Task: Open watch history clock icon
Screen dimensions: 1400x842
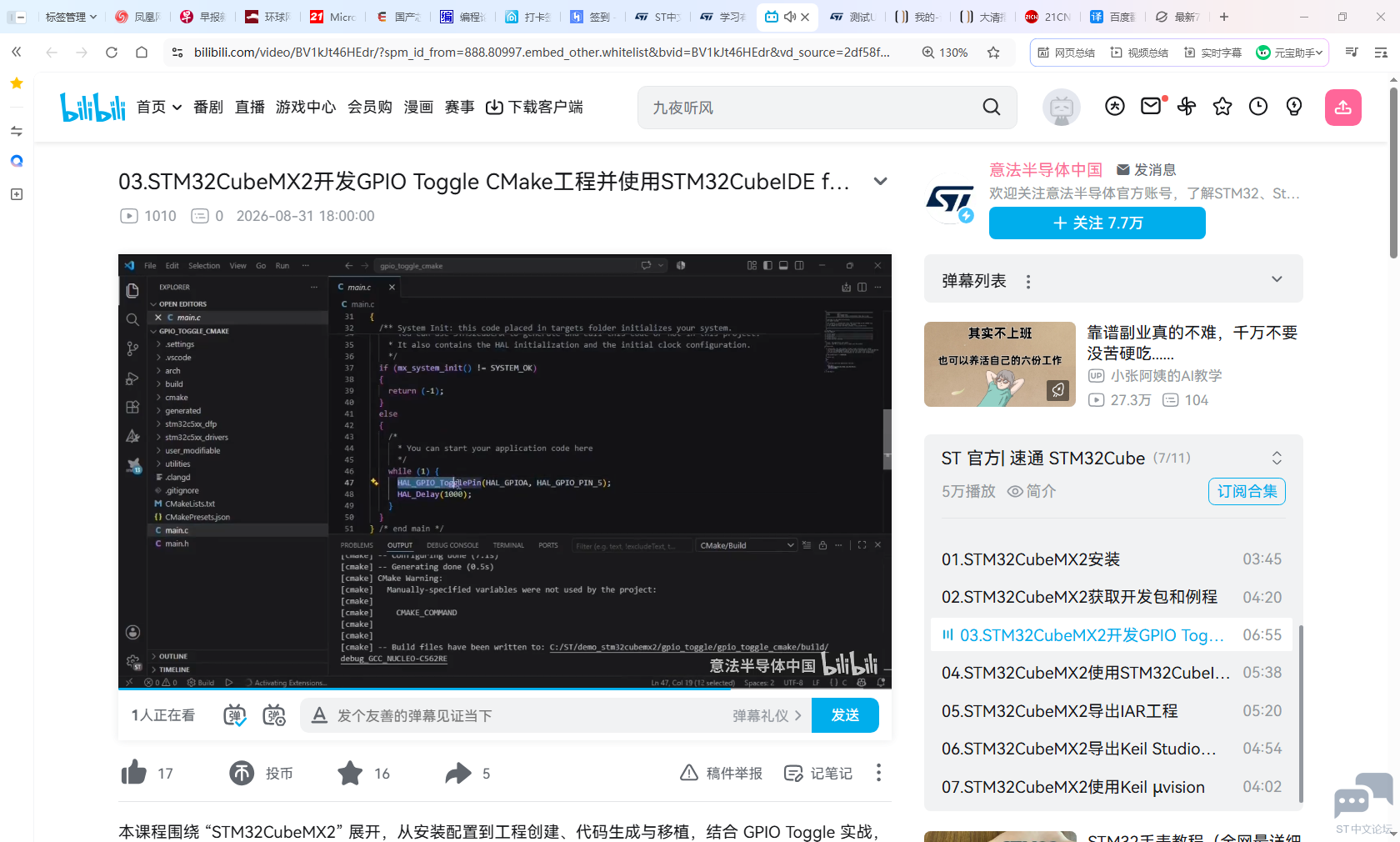Action: coord(1258,106)
